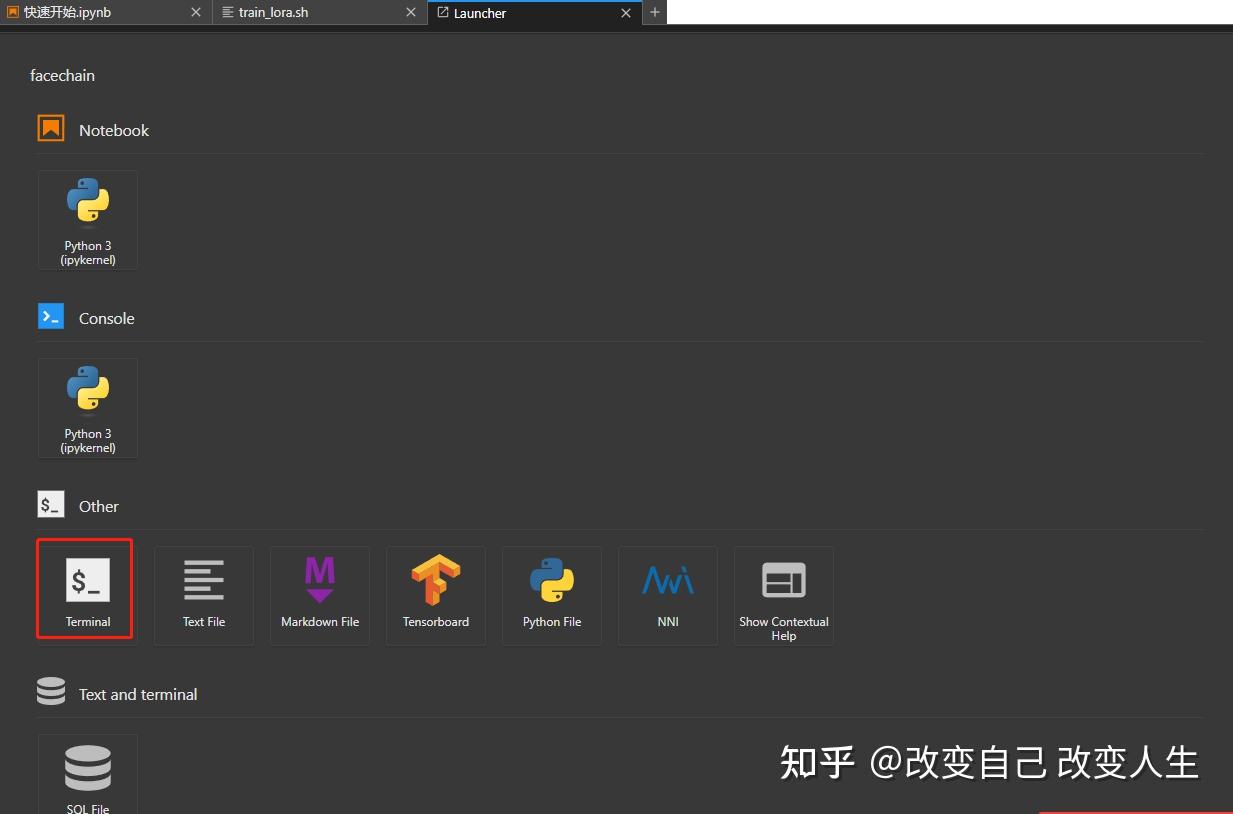Switch to the 快速开始.ipynb tab

pyautogui.click(x=95, y=13)
